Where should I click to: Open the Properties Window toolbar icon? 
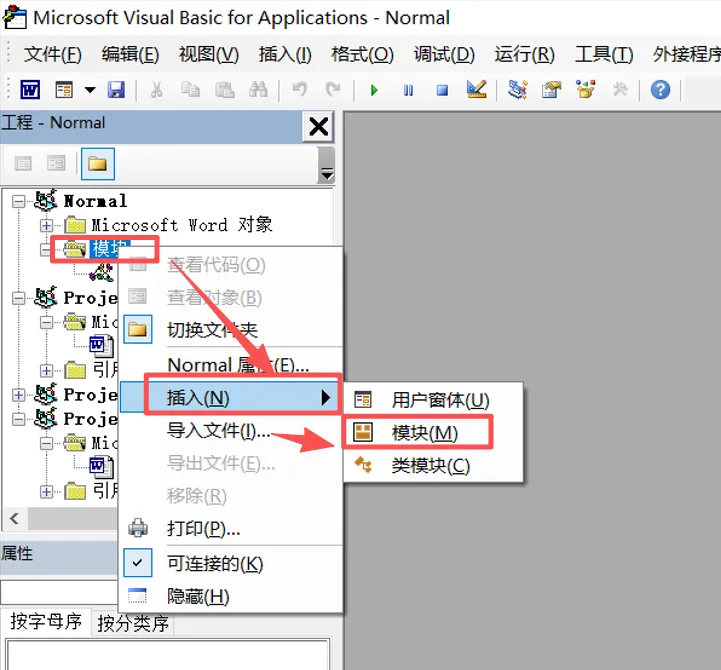[551, 89]
